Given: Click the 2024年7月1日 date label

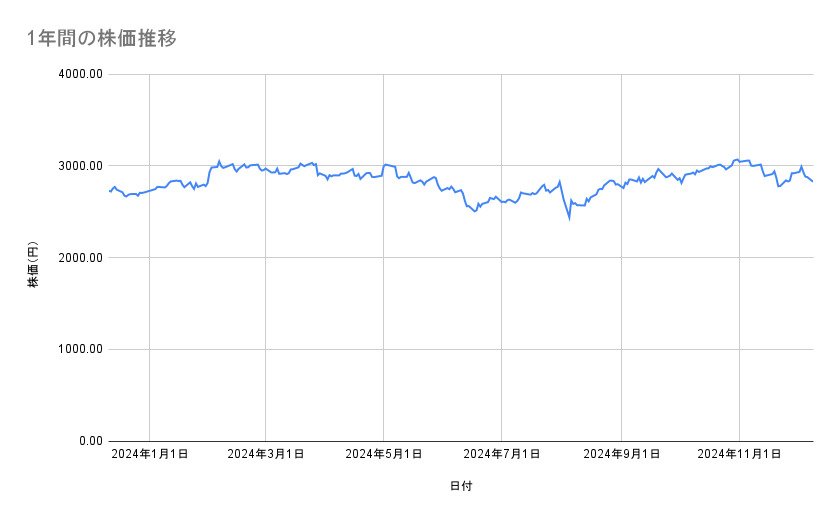Looking at the screenshot, I should click(x=502, y=454).
